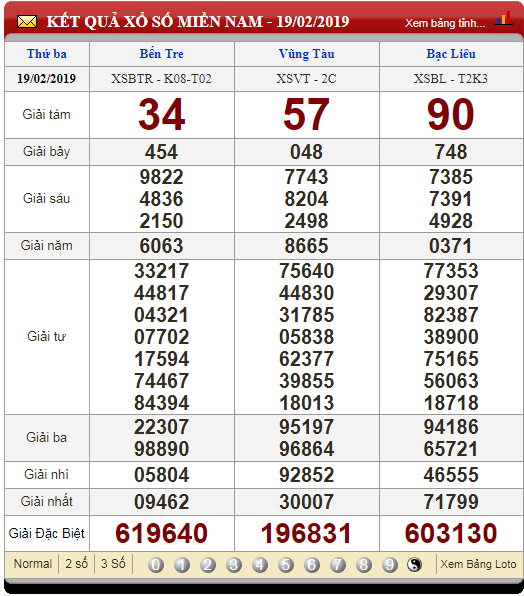Image resolution: width=524 pixels, height=596 pixels.
Task: Select digit 7 filter ball
Action: [x=338, y=565]
